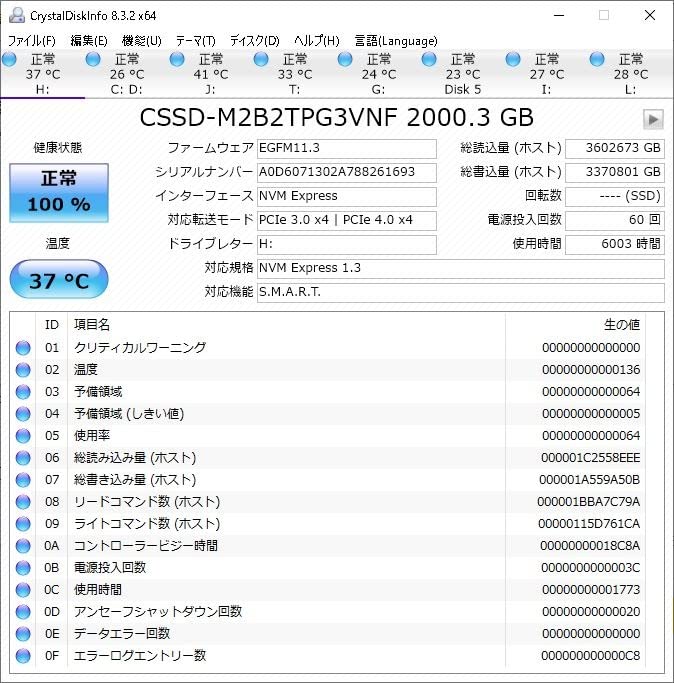
Task: Click the serial number field A0D6071302A788261693
Action: tap(347, 172)
